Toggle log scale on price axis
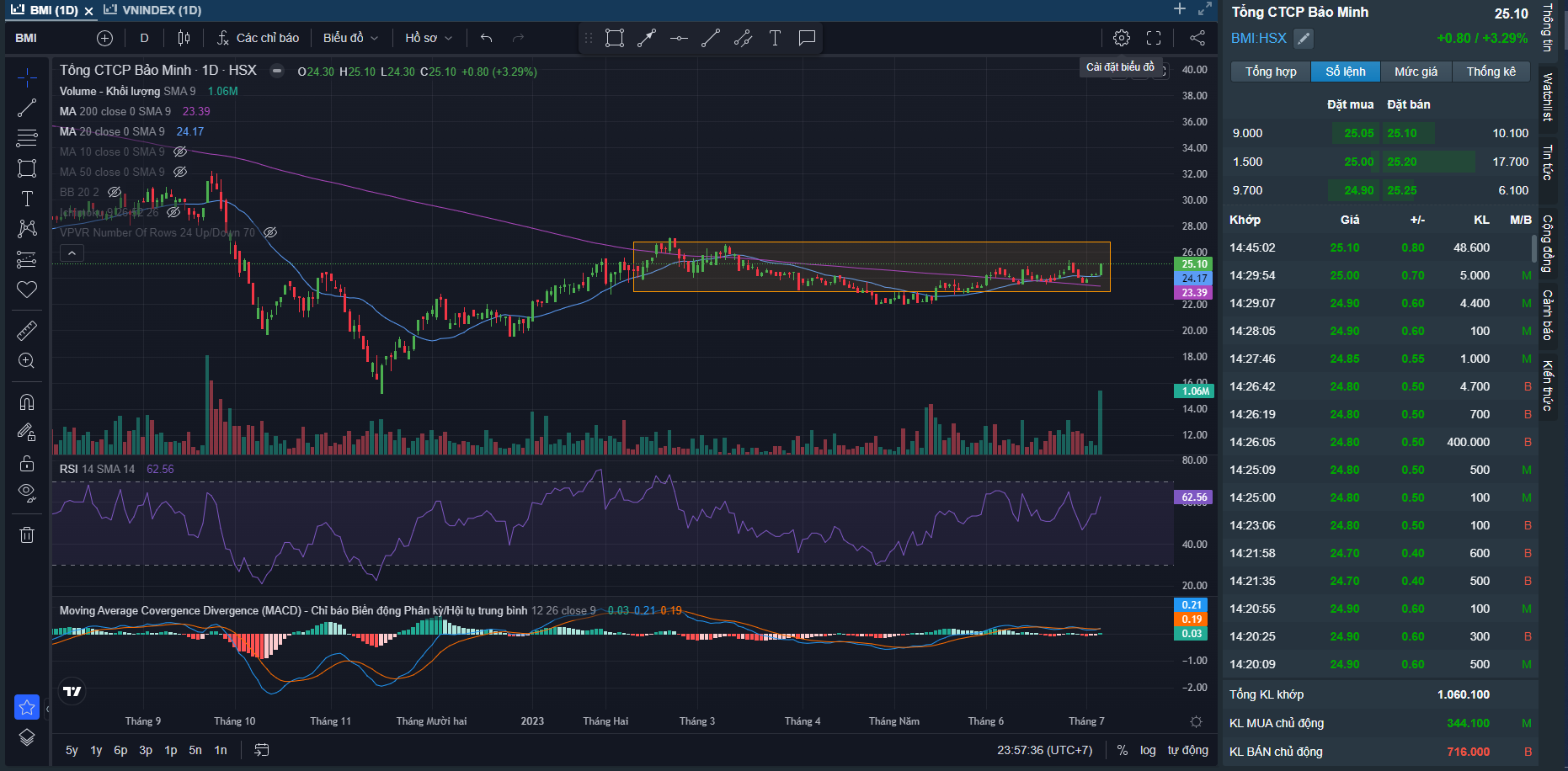 pos(1148,750)
